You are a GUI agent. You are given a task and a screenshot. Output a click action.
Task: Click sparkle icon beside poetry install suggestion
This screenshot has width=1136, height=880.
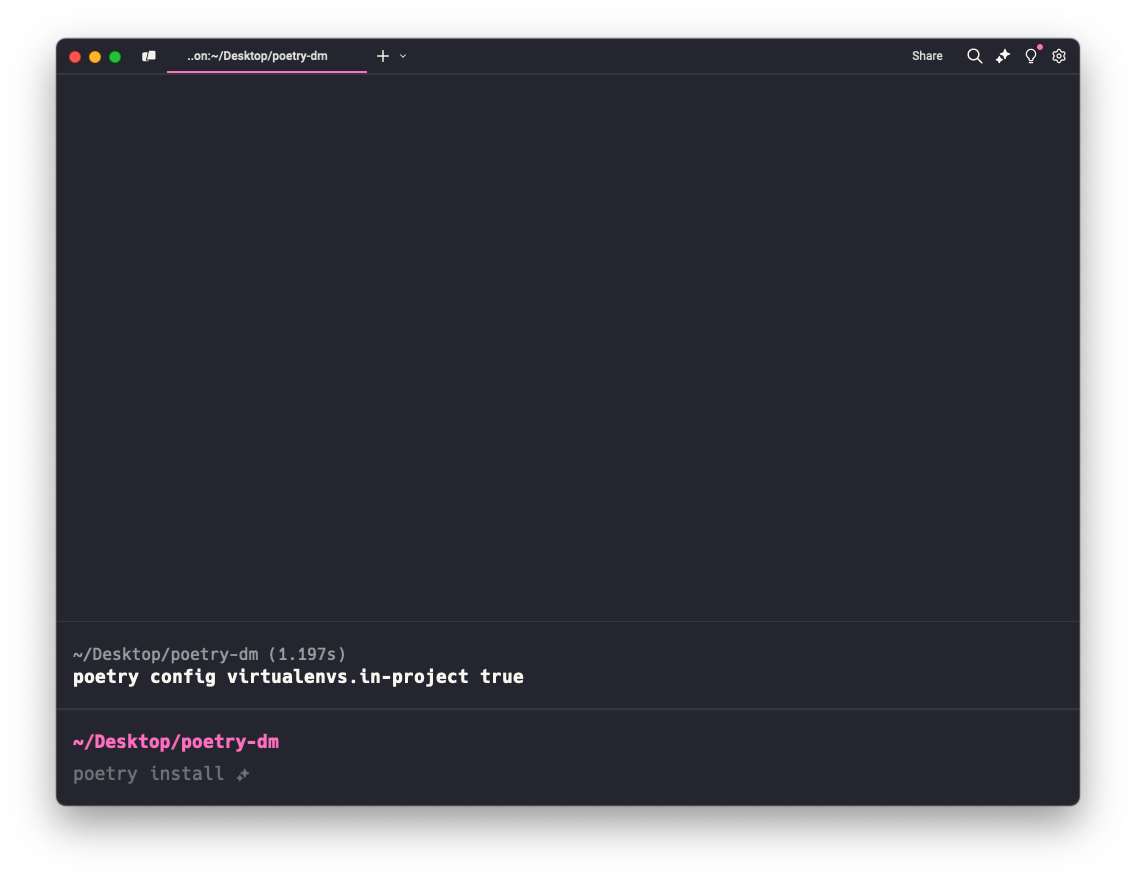(x=243, y=774)
